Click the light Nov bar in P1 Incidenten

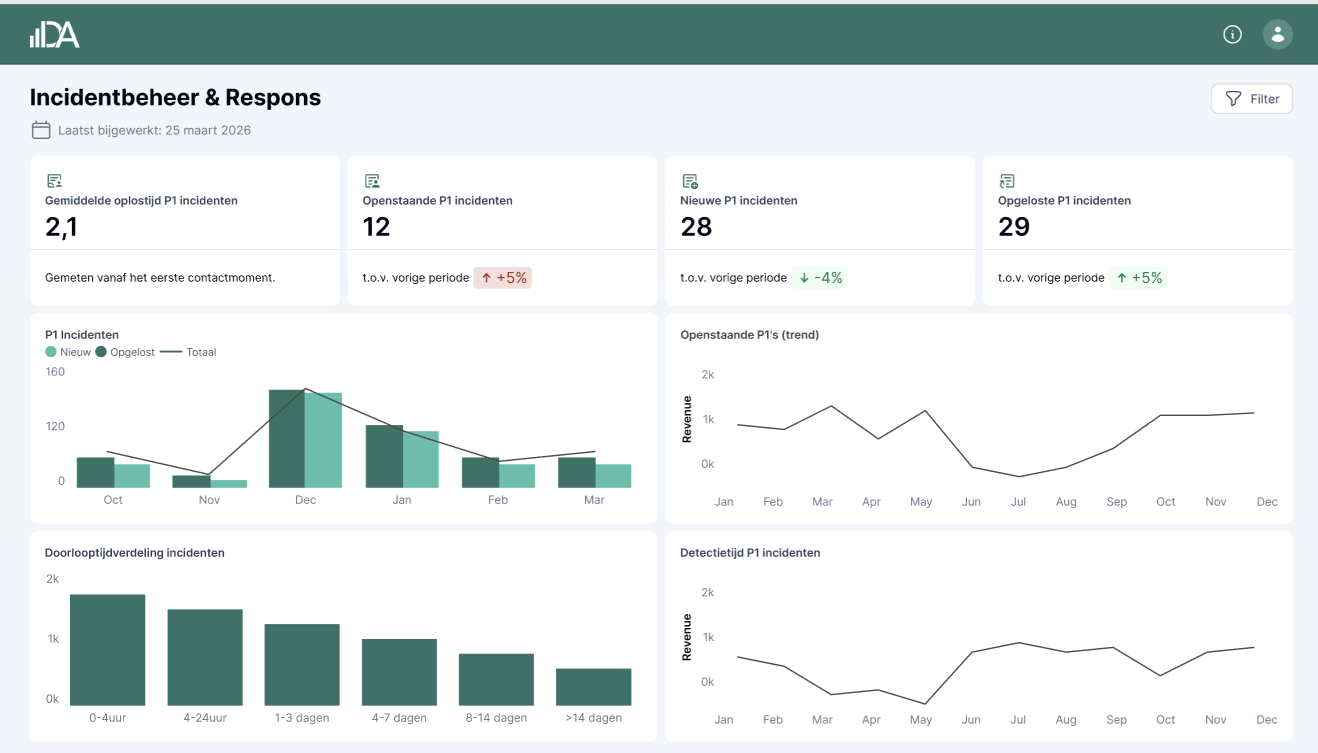tap(229, 484)
